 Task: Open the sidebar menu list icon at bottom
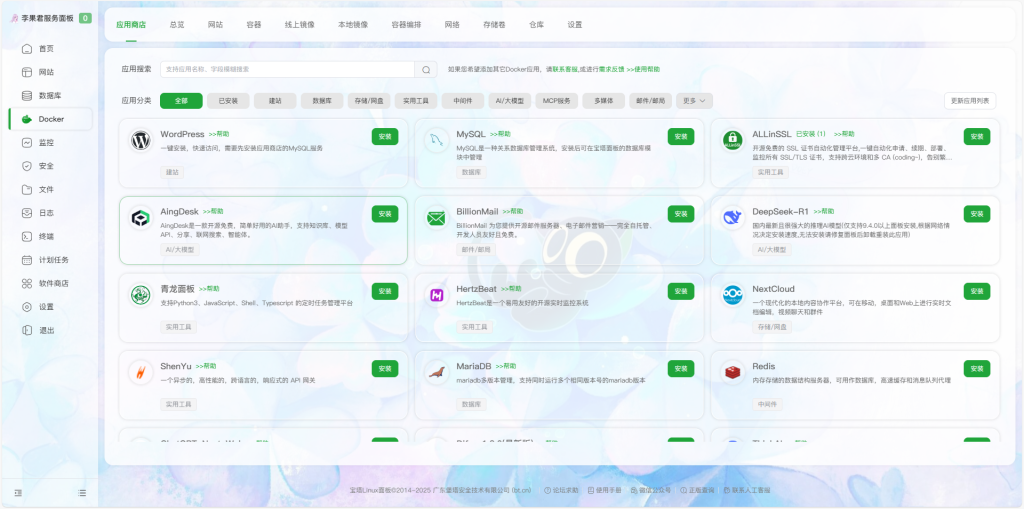point(82,493)
